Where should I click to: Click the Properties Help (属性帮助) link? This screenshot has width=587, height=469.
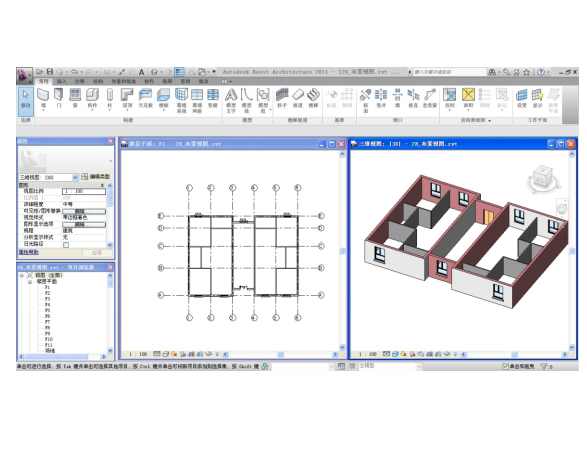point(29,252)
